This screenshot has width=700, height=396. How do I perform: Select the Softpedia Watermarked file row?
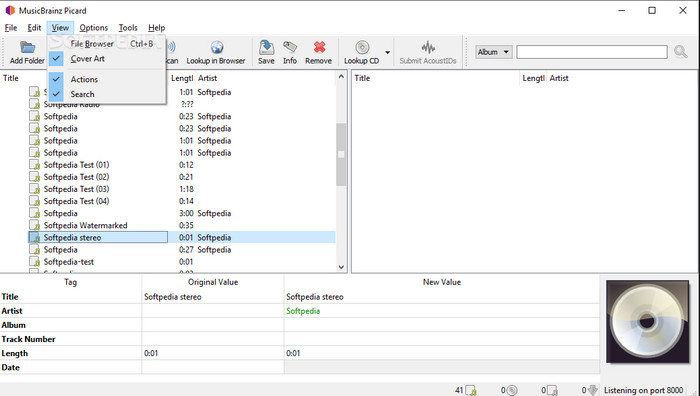pos(182,225)
